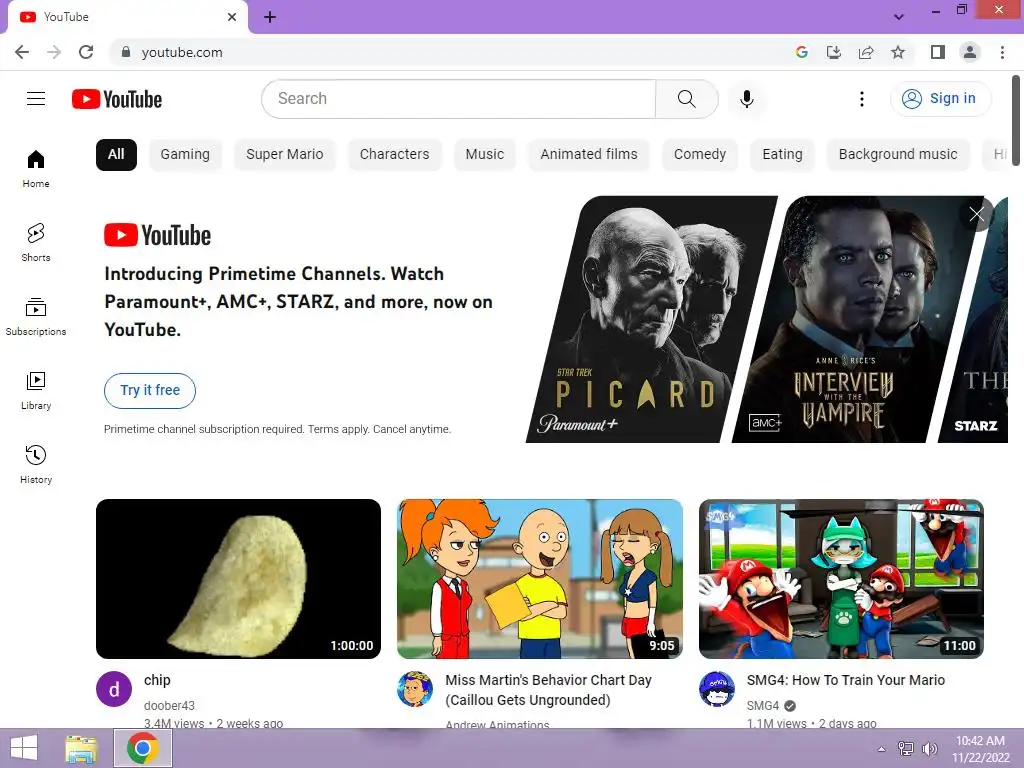This screenshot has height=768, width=1024.
Task: Click the youtube.com address bar
Action: click(451, 52)
